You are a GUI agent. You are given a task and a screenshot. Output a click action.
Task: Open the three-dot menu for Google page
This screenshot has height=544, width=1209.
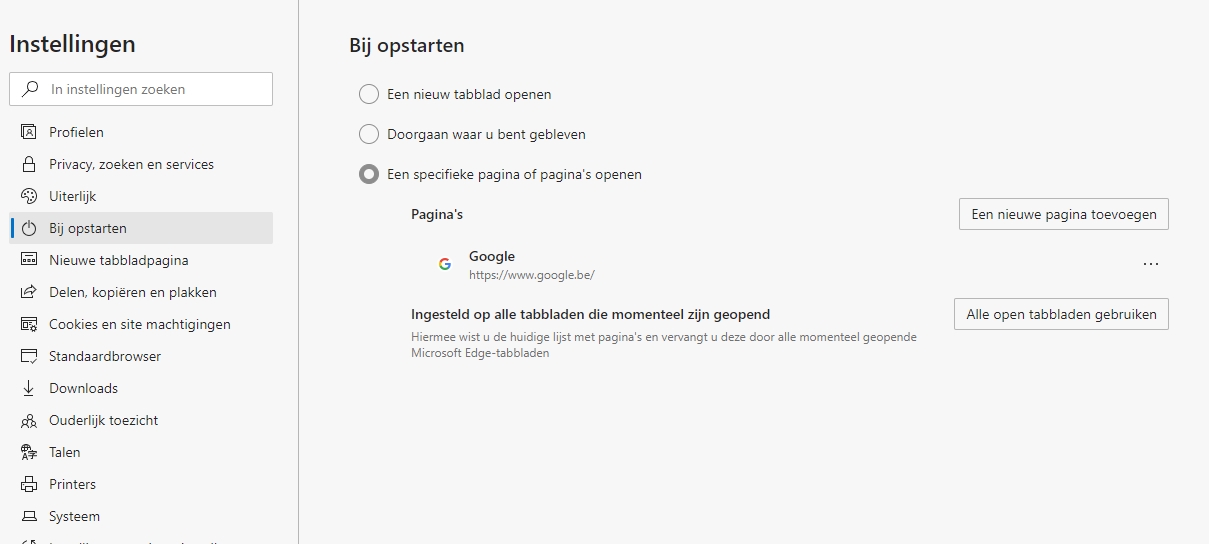click(x=1150, y=264)
